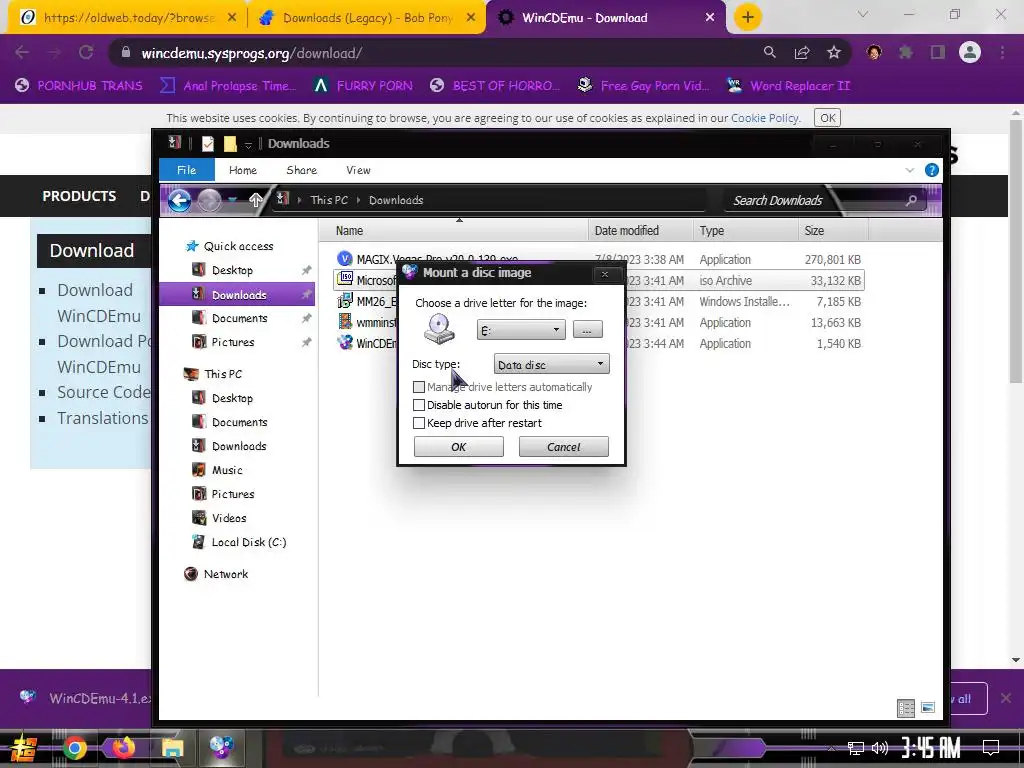The height and width of the screenshot is (768, 1024).
Task: Open the drive letter E: dropdown
Action: pyautogui.click(x=521, y=330)
